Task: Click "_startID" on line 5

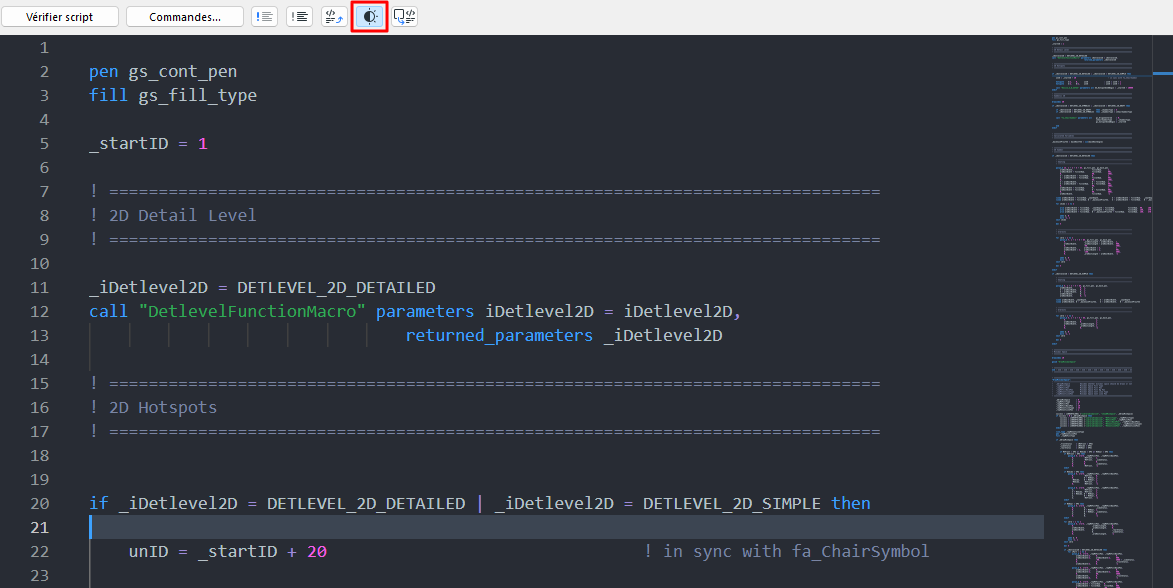Action: (129, 144)
